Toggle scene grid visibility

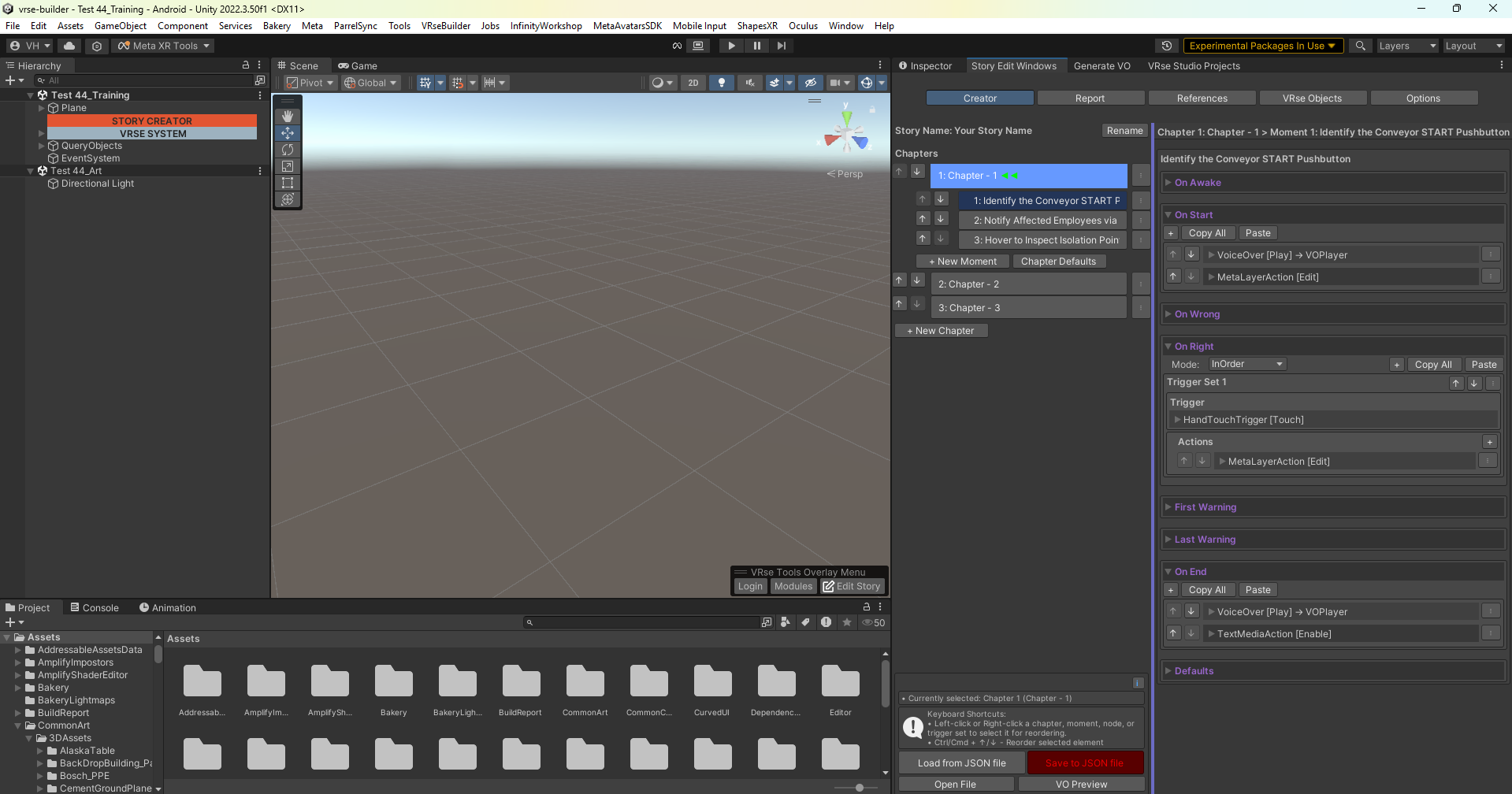(x=425, y=83)
